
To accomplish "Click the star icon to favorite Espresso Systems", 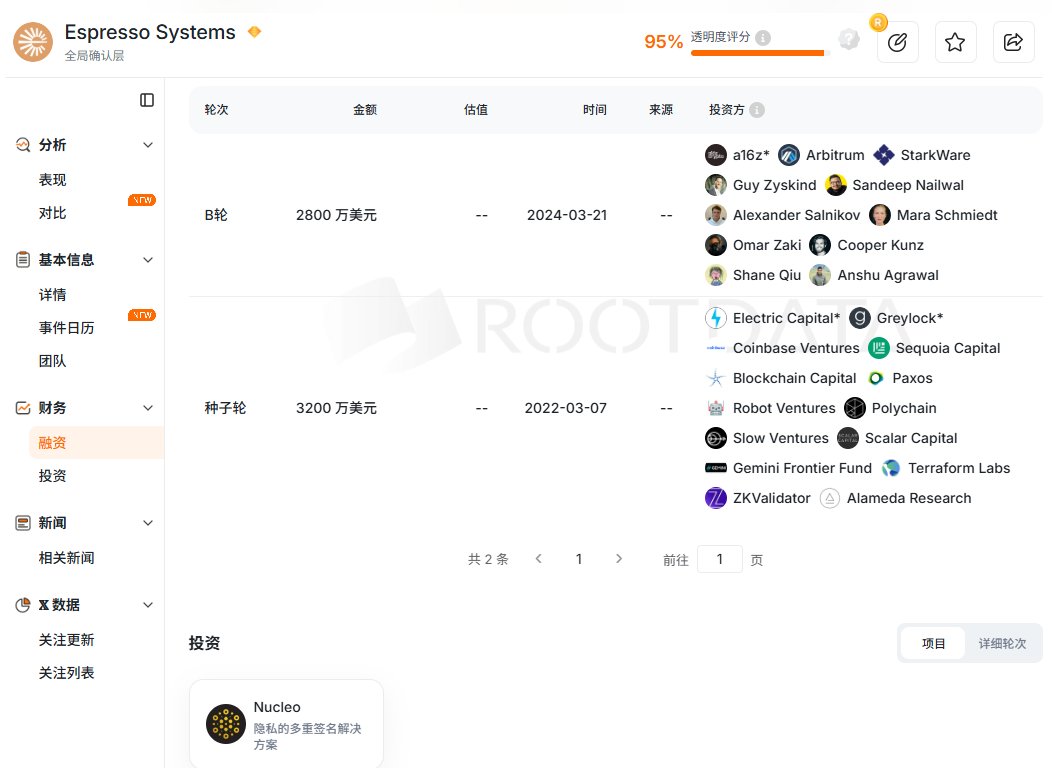I will (x=955, y=42).
